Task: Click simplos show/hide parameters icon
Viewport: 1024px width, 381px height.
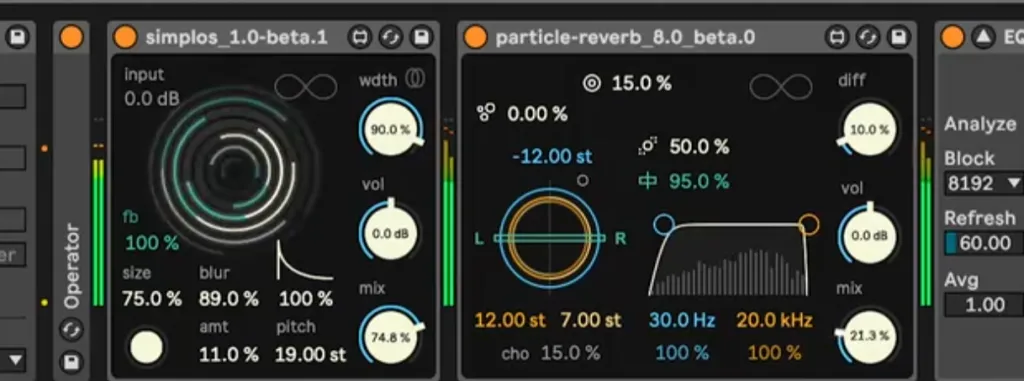Action: pos(359,37)
